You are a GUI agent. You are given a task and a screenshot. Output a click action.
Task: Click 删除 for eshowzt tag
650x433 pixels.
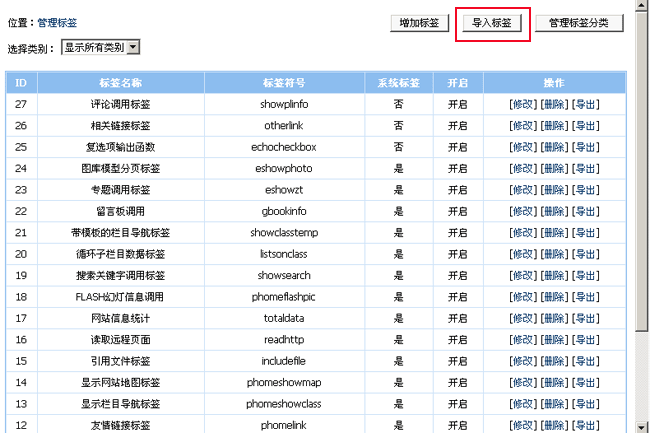pos(553,189)
